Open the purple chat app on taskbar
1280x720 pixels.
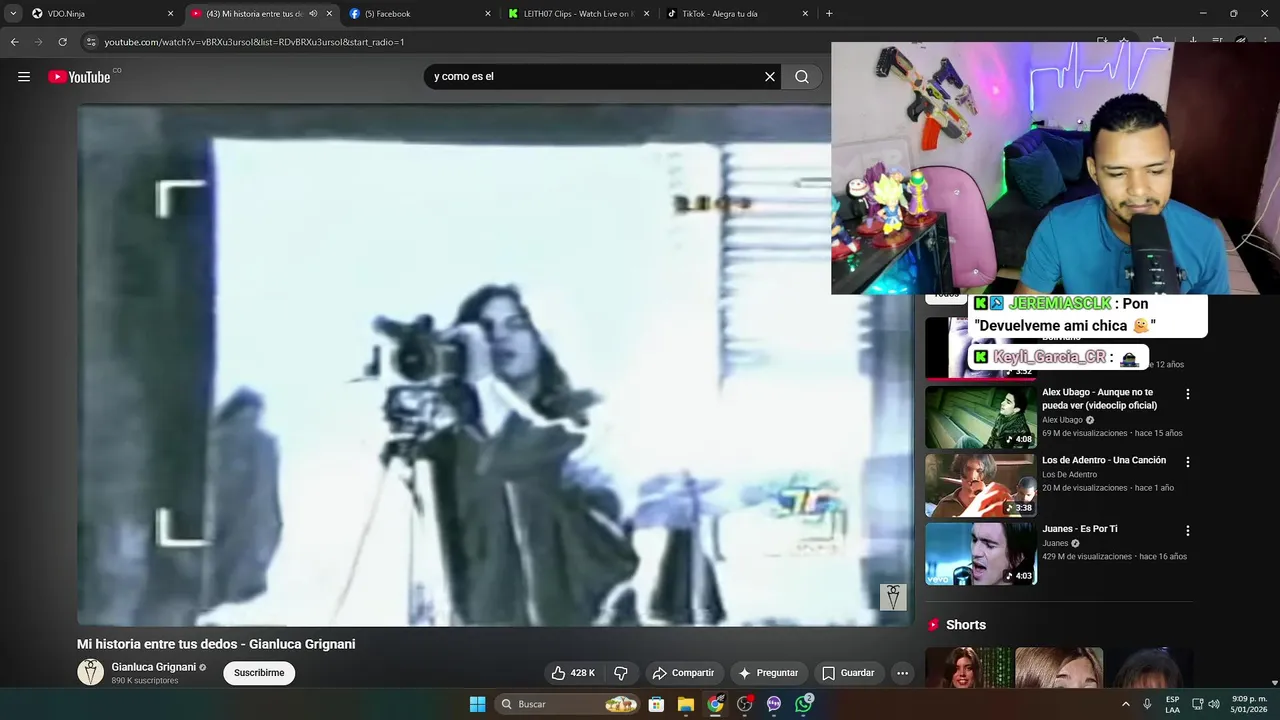pos(774,704)
